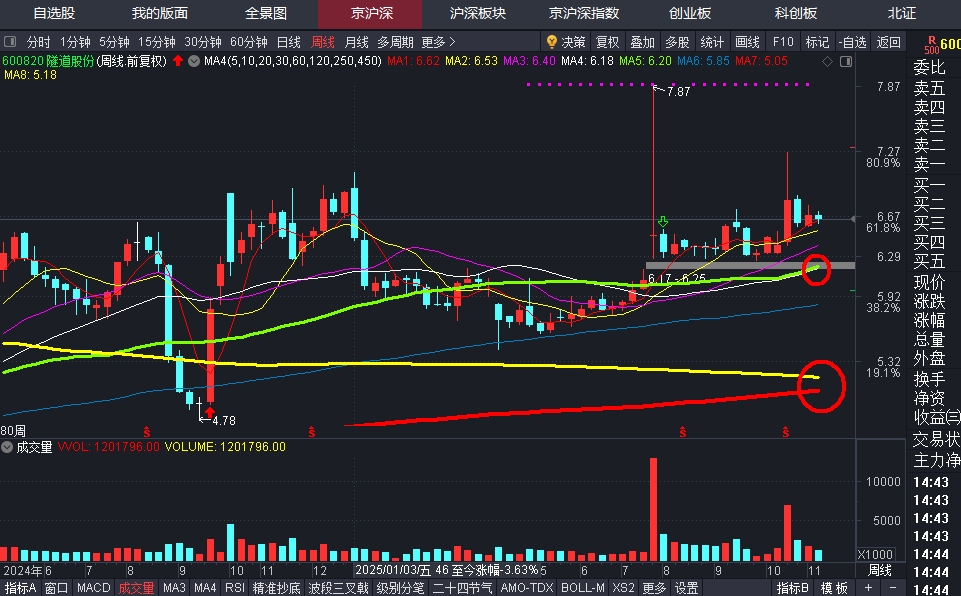Open the 科创板 tab
Viewport: 961px width, 596px height.
point(796,13)
